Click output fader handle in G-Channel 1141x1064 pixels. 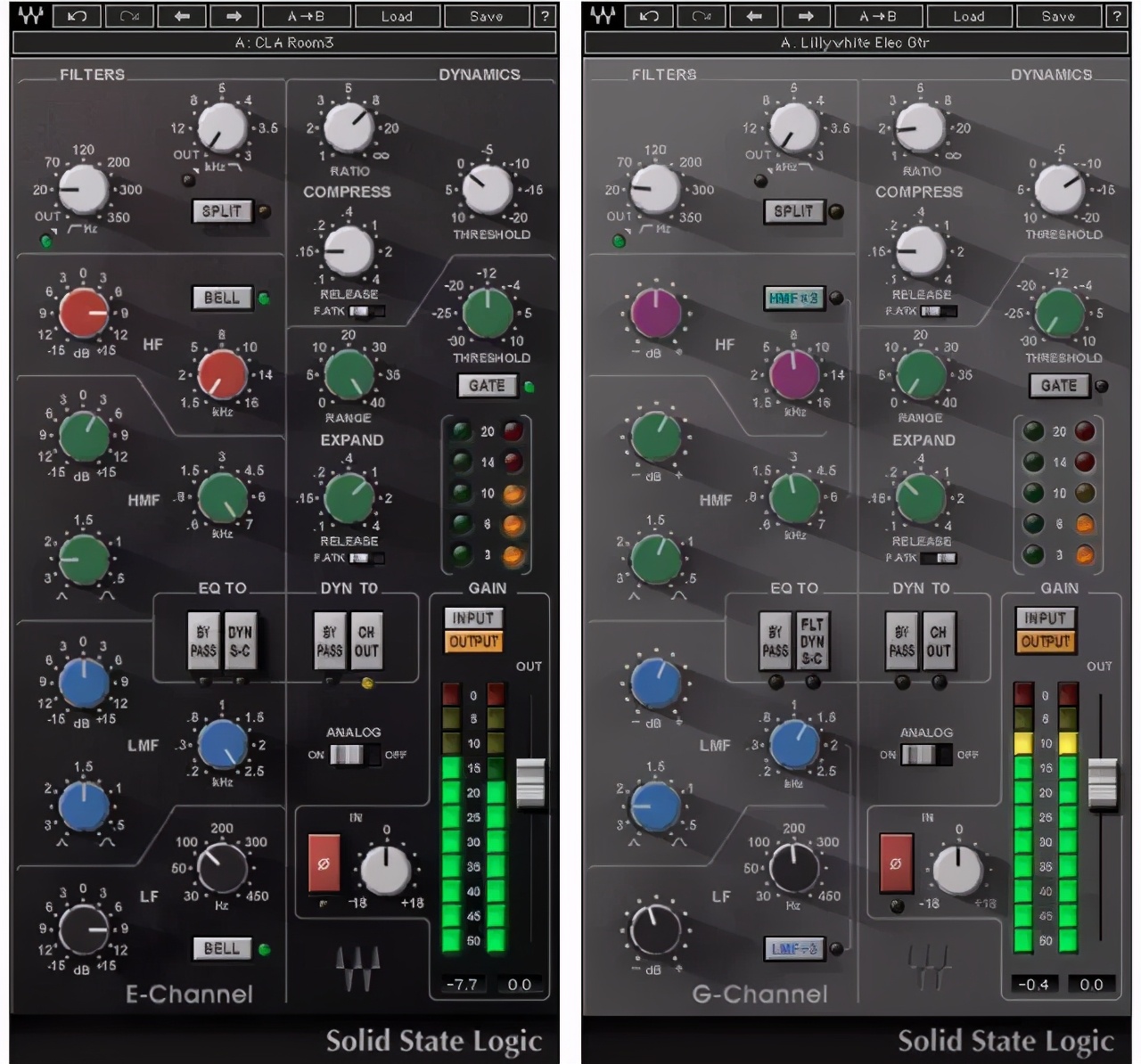[1103, 782]
